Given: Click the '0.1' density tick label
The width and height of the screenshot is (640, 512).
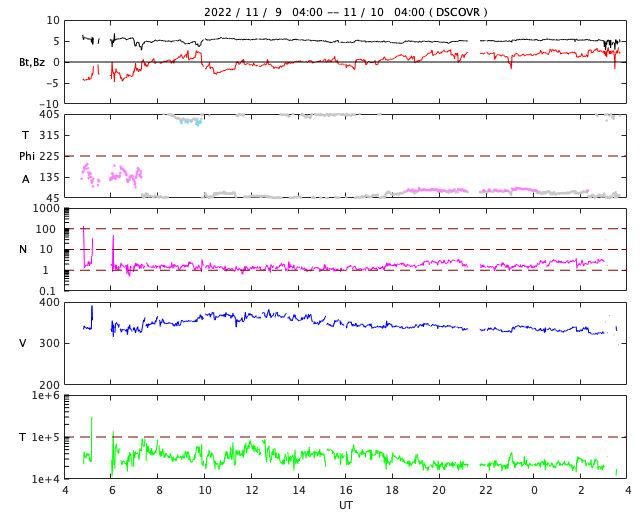Looking at the screenshot, I should [x=47, y=292].
